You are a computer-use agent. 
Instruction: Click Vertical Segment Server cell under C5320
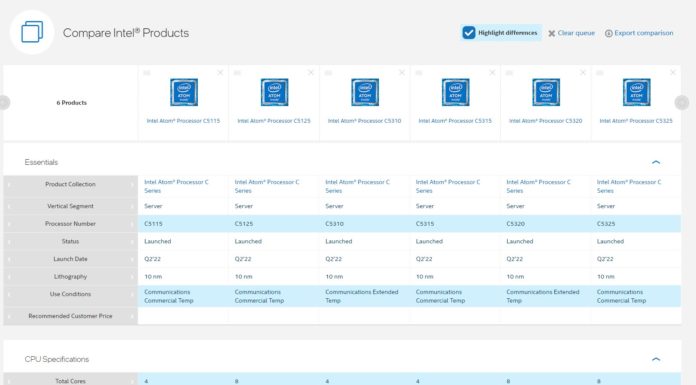point(545,206)
